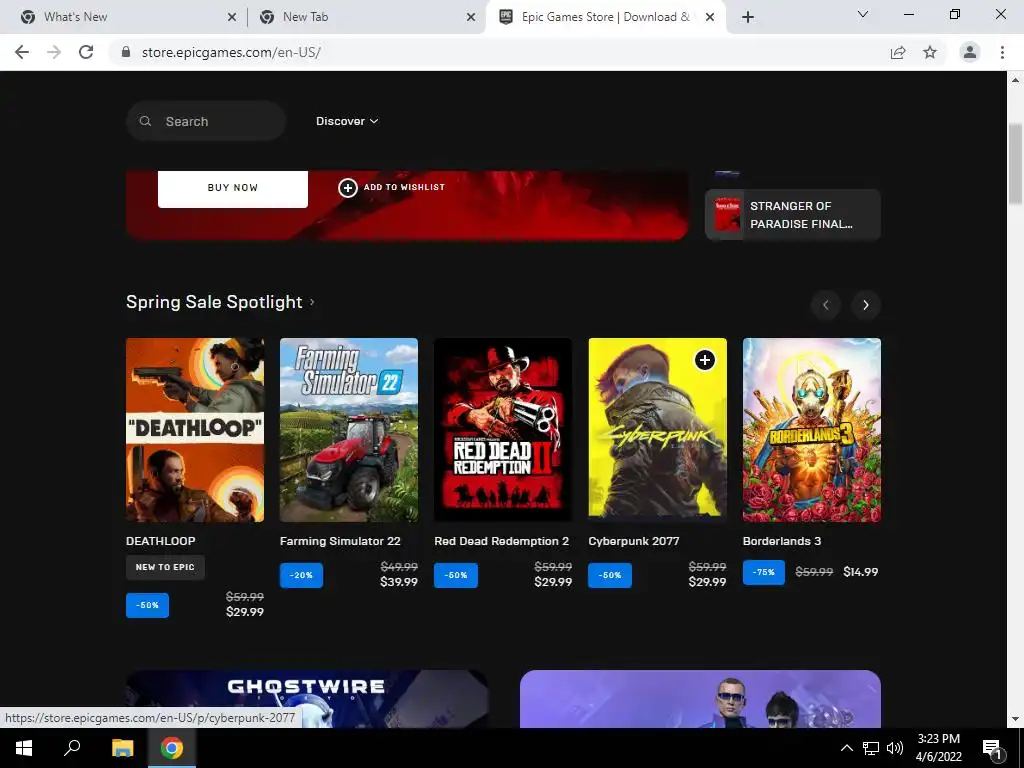Viewport: 1024px width, 768px height.
Task: Open the Windows Start menu
Action: click(24, 748)
